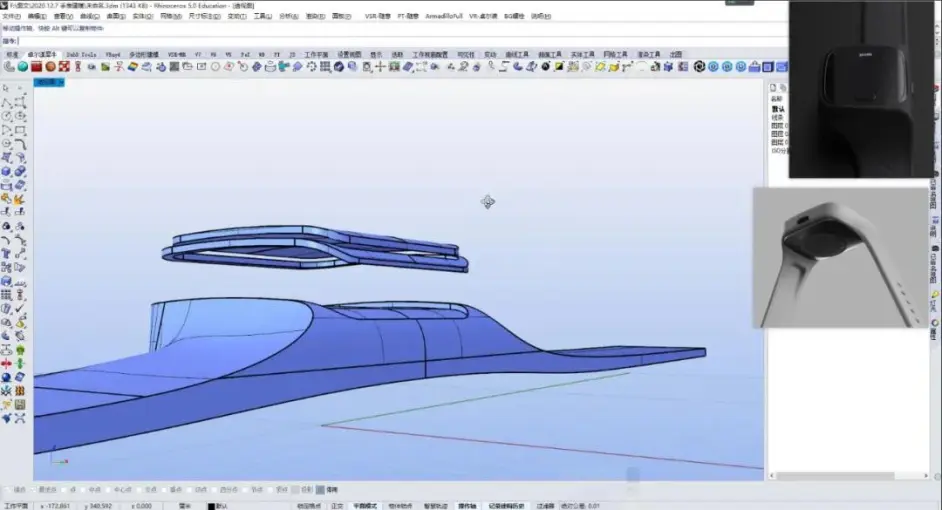Open the 毫米 units pane in status bar
This screenshot has width=942, height=510.
click(184, 506)
